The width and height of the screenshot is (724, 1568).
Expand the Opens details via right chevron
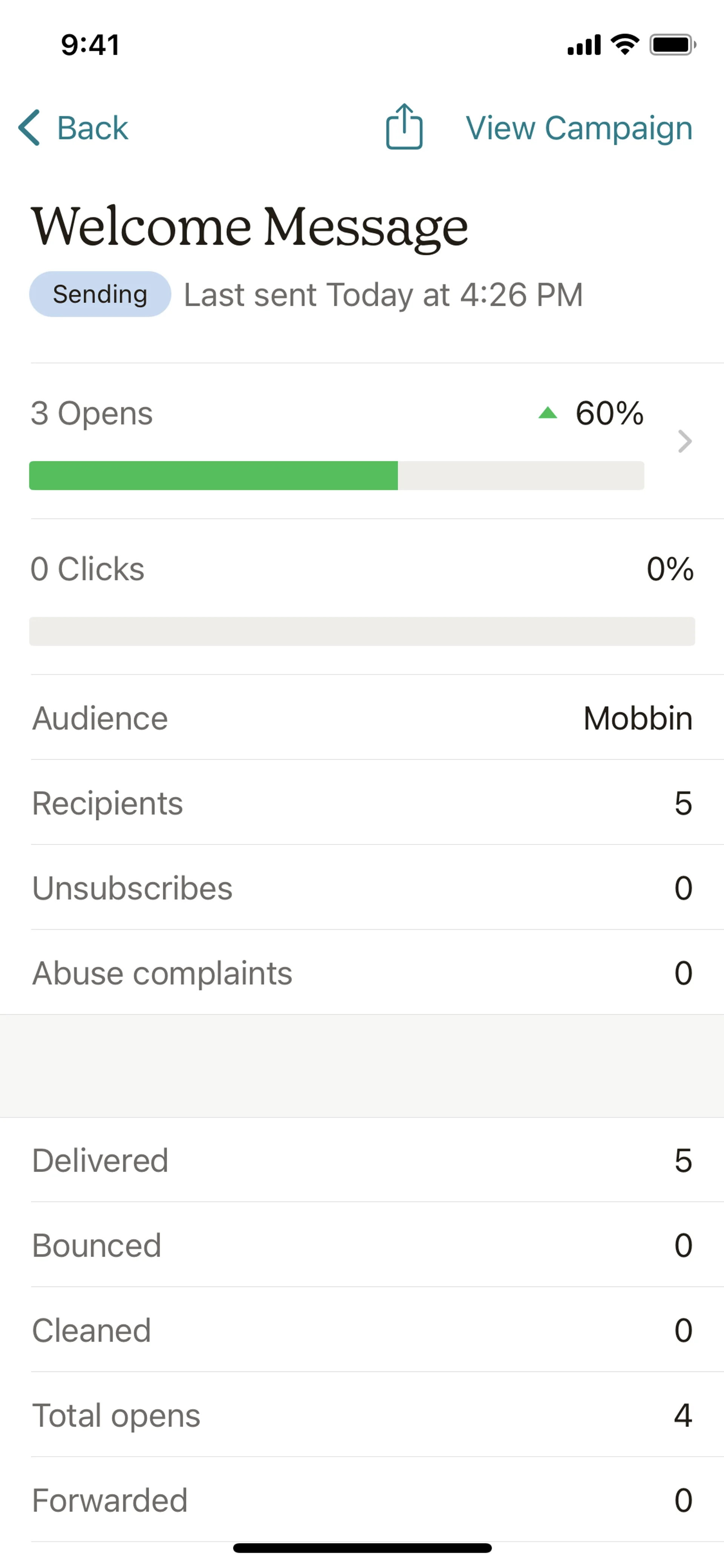[x=685, y=442]
